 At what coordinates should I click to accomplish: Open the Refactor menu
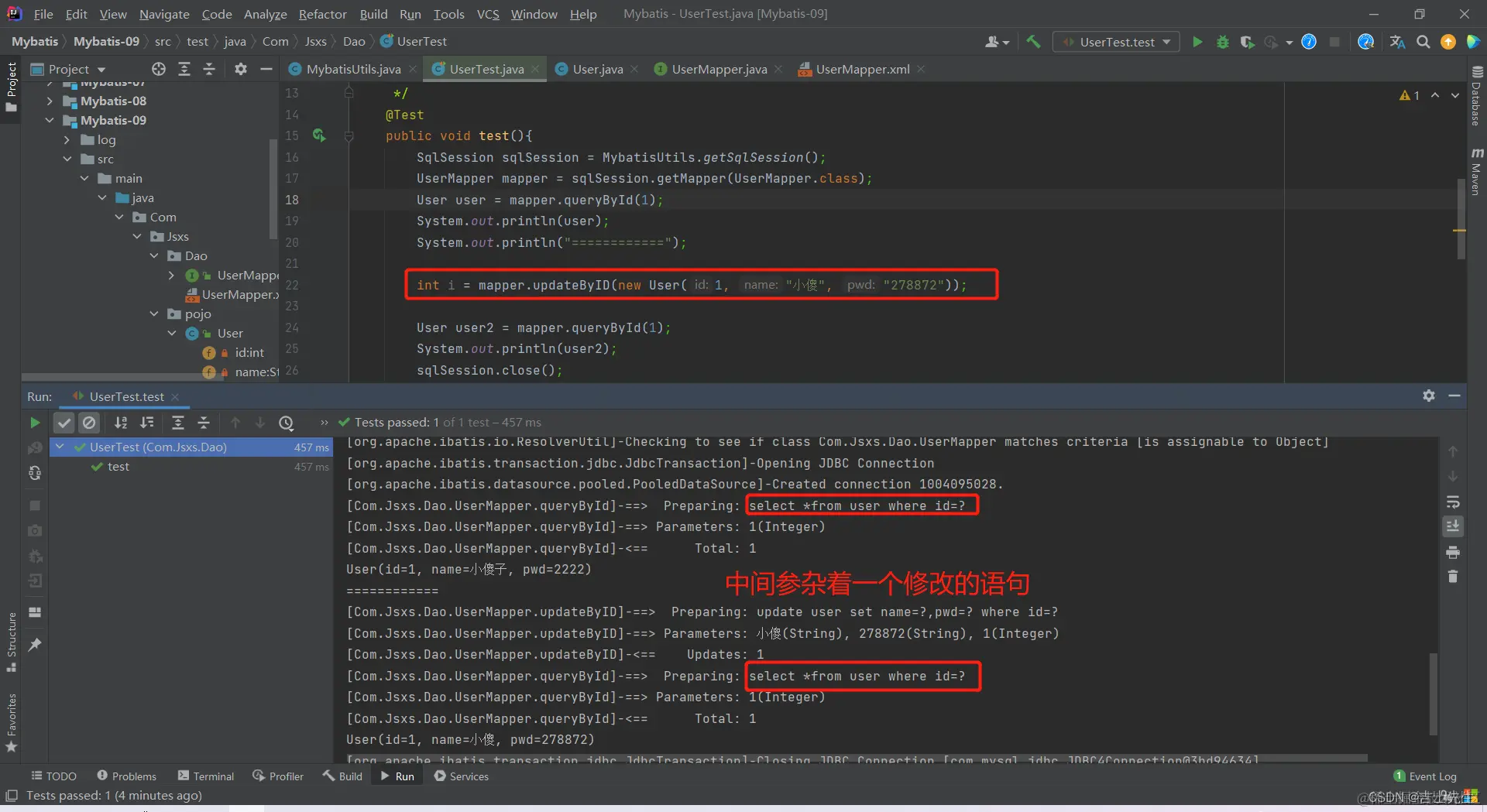click(x=322, y=14)
